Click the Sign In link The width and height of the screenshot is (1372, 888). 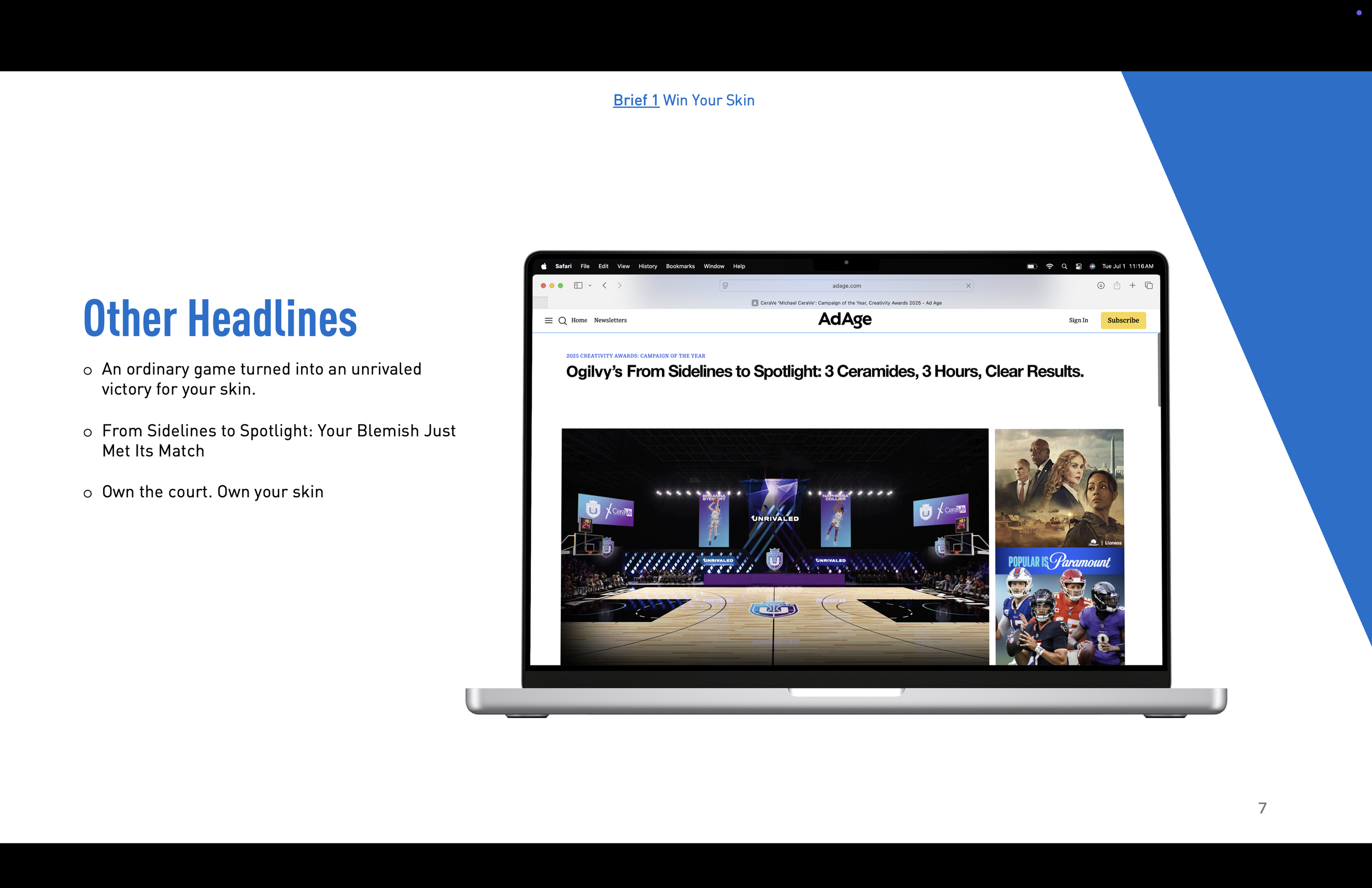point(1078,321)
